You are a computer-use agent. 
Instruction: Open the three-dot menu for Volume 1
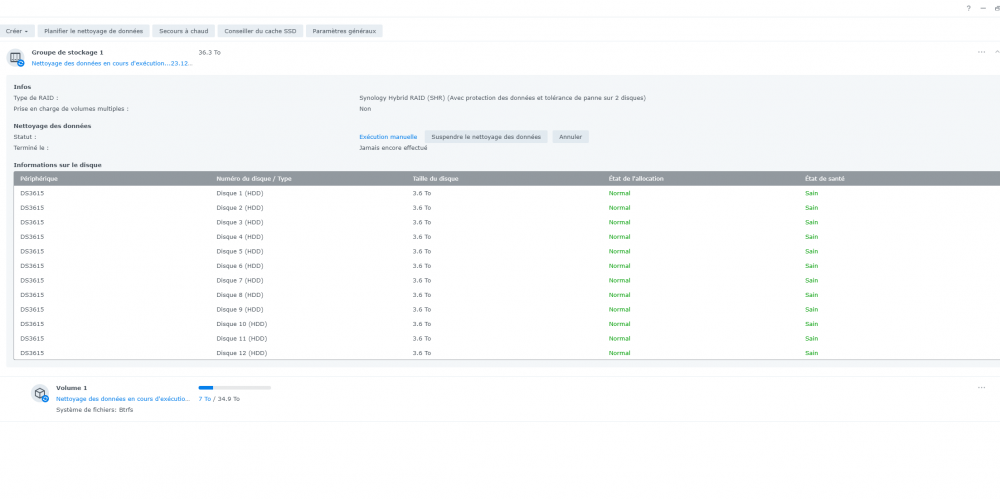tap(981, 387)
